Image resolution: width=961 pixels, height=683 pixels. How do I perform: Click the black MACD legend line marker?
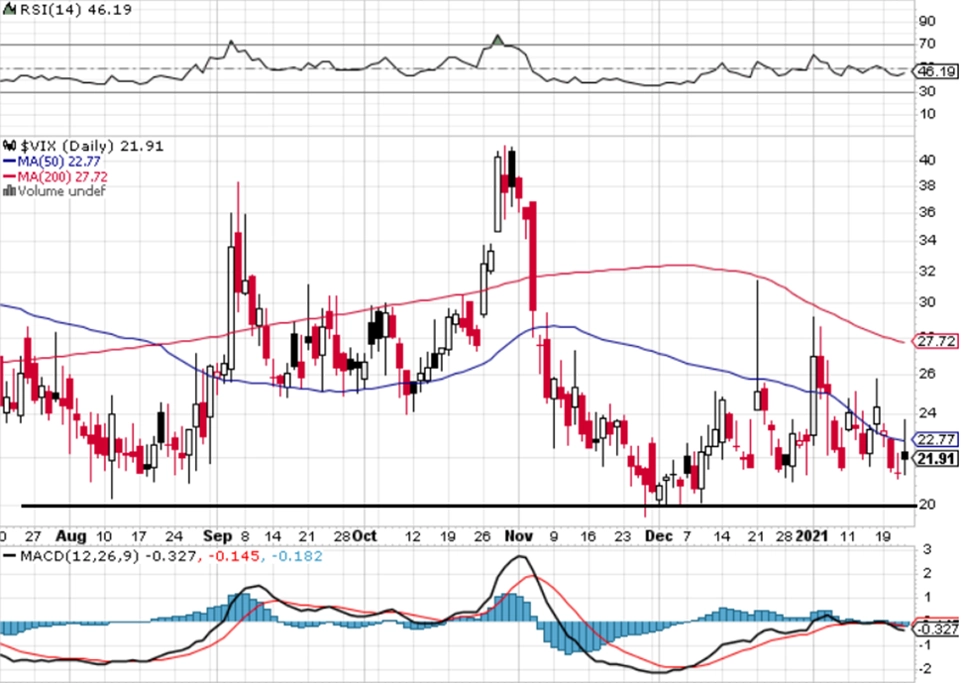10,556
